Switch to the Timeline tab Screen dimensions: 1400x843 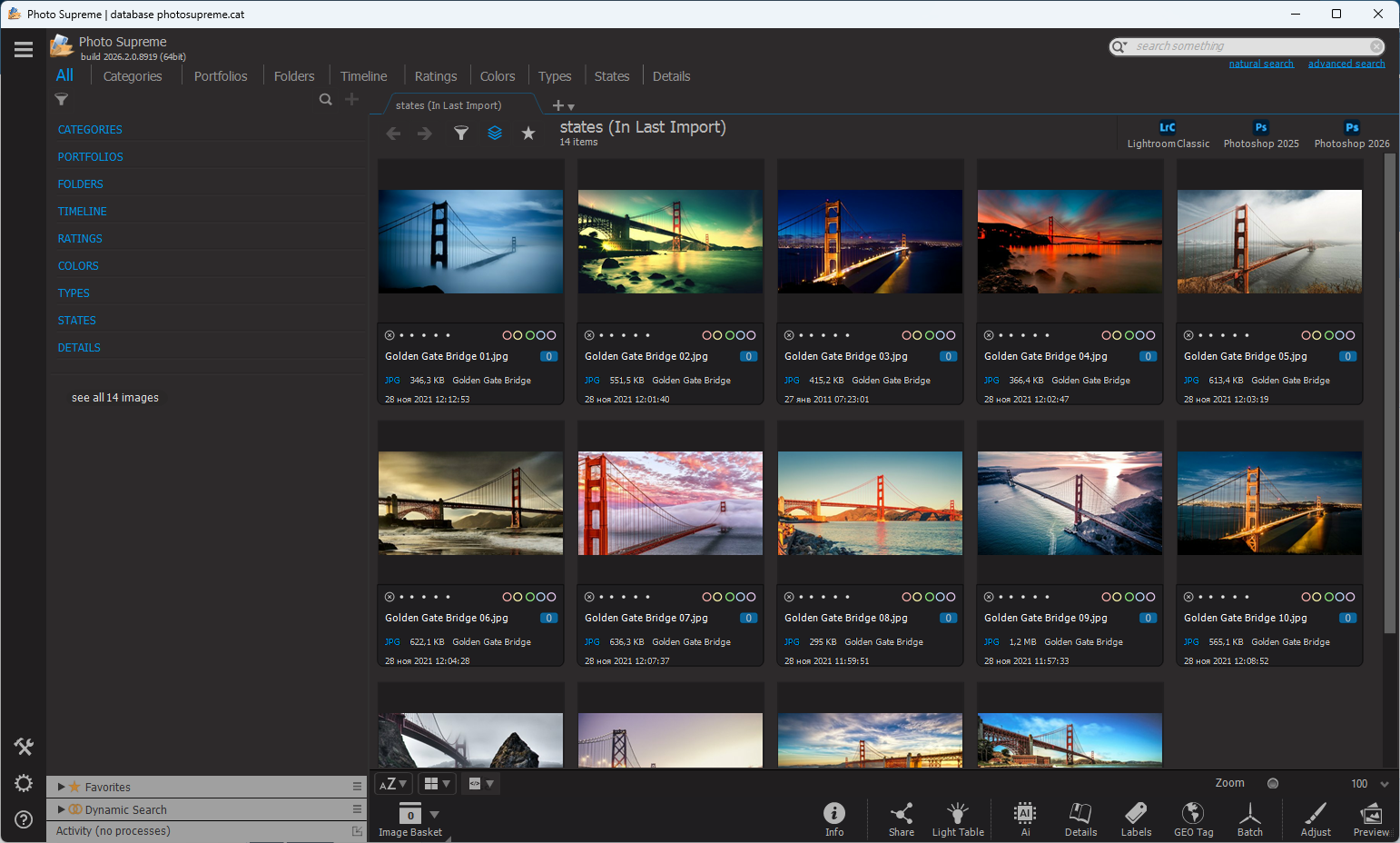363,76
